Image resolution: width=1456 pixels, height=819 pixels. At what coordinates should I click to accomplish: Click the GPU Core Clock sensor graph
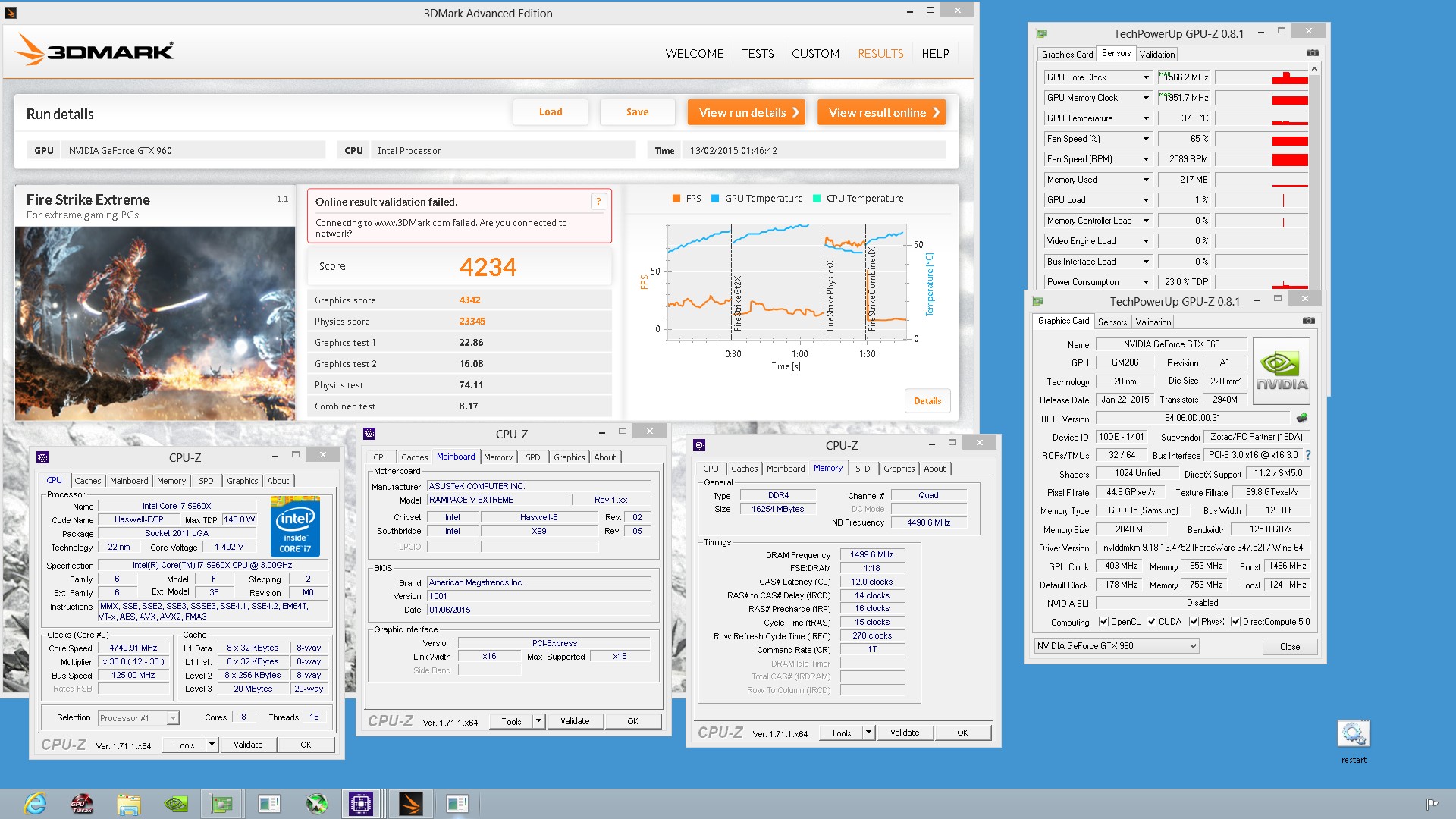[1261, 77]
